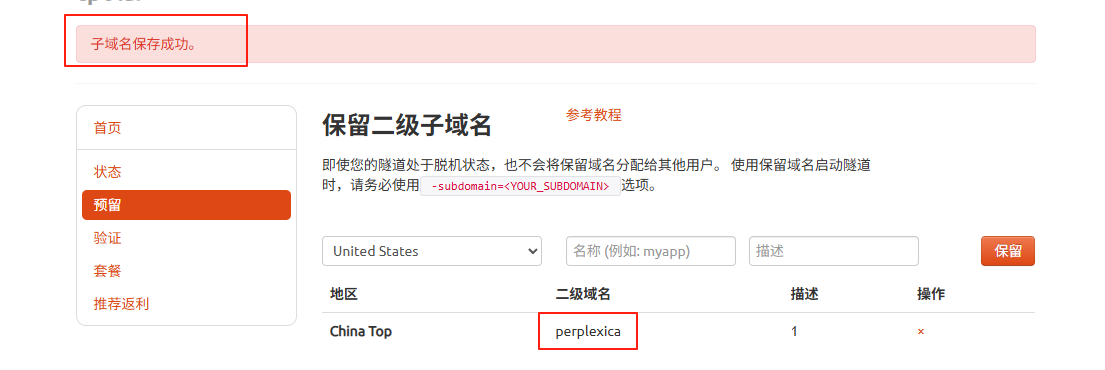This screenshot has height=370, width=1105.
Task: Click the orange 保留 button
Action: [1008, 251]
